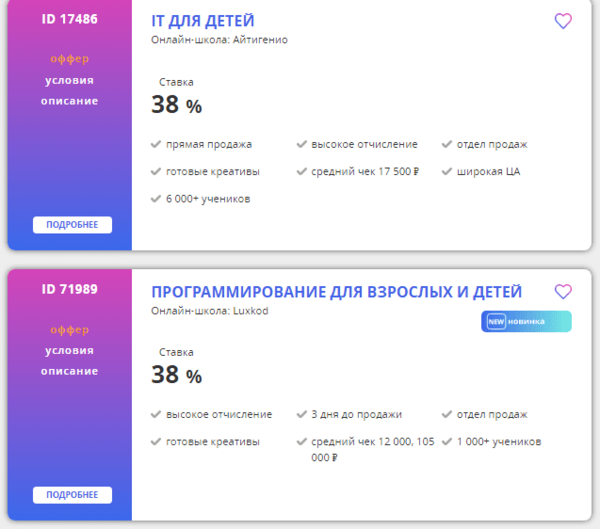Click the NEW новинка badge

tap(527, 321)
